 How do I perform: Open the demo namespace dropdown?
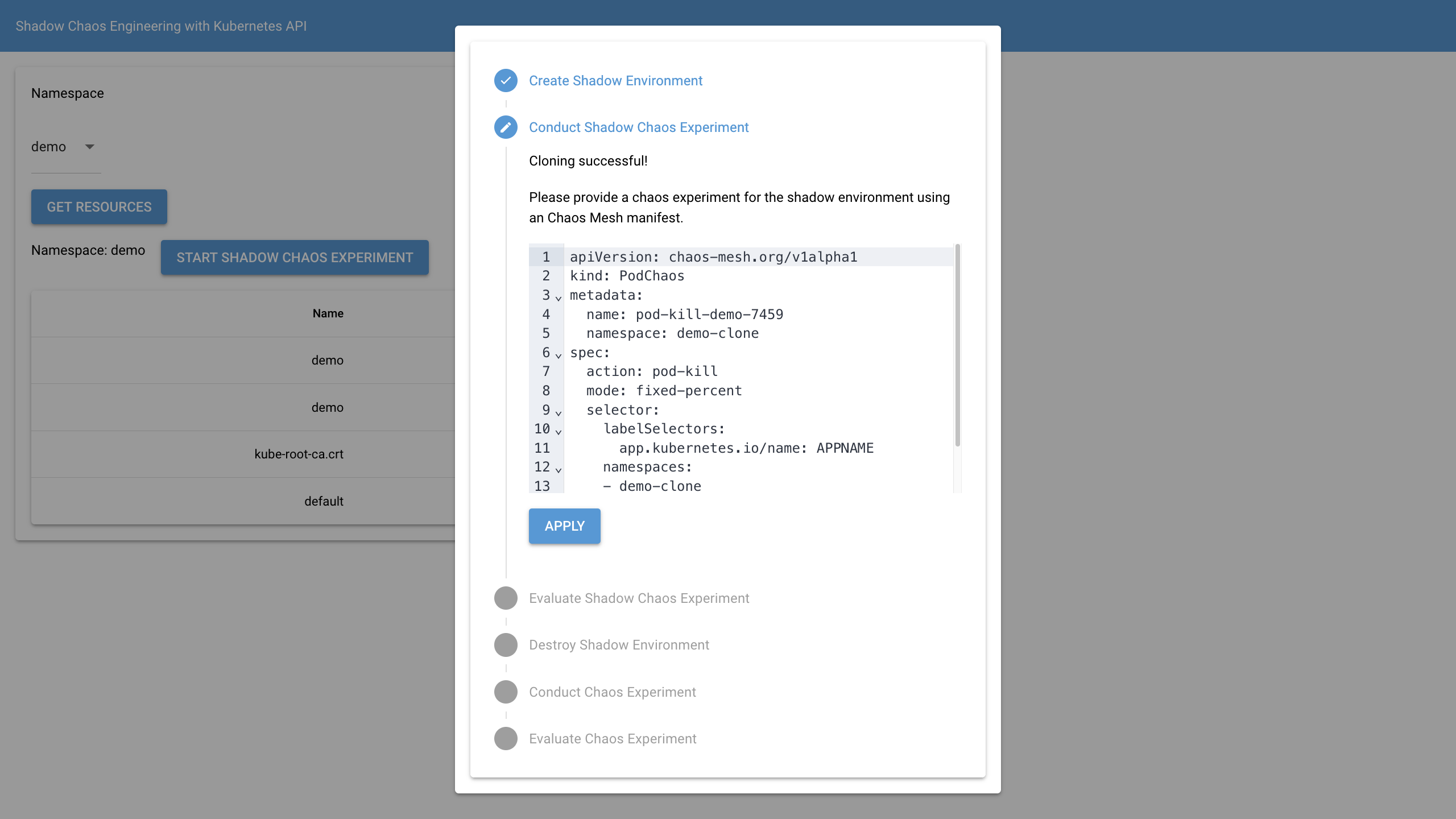pyautogui.click(x=65, y=147)
